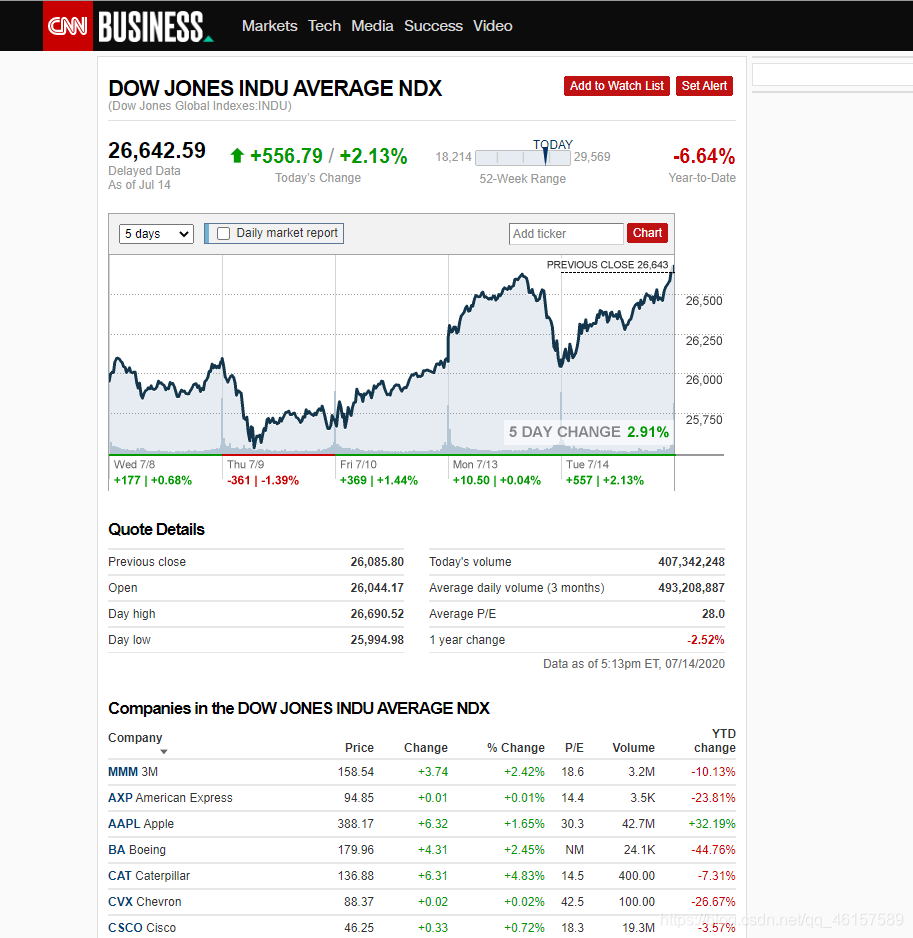Screen dimensions: 913x938
Task: Click the Set Alert button
Action: [x=704, y=86]
